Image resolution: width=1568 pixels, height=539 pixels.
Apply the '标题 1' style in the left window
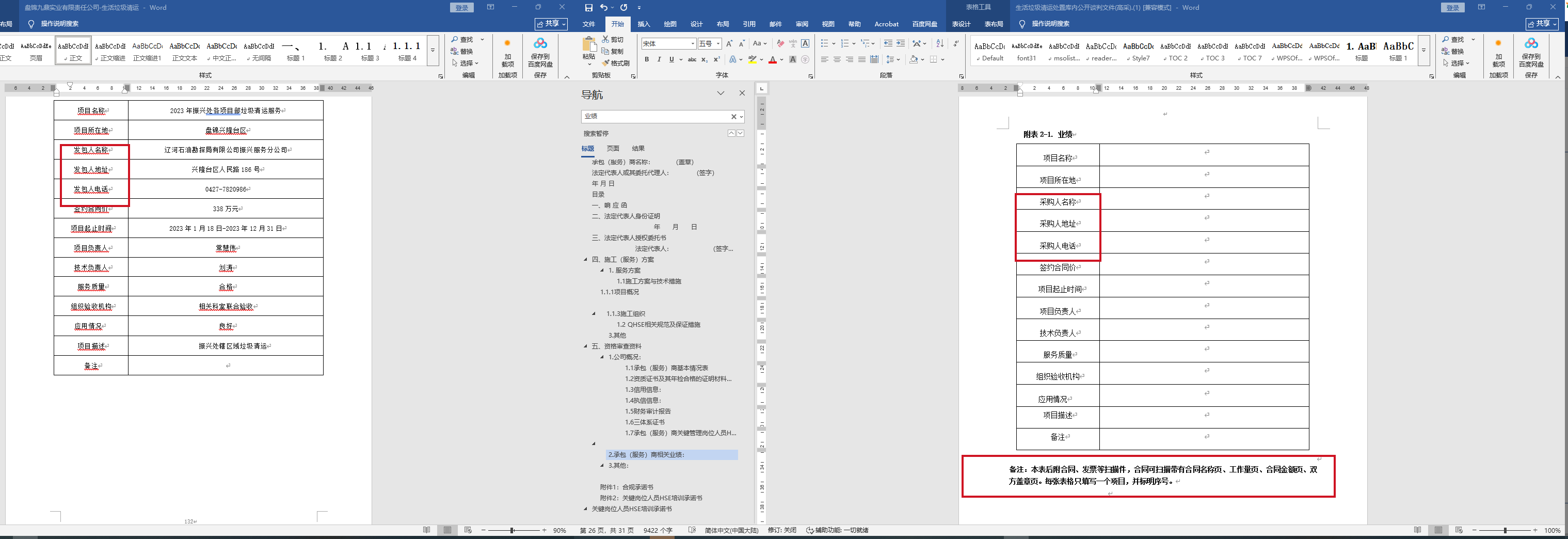tap(296, 50)
